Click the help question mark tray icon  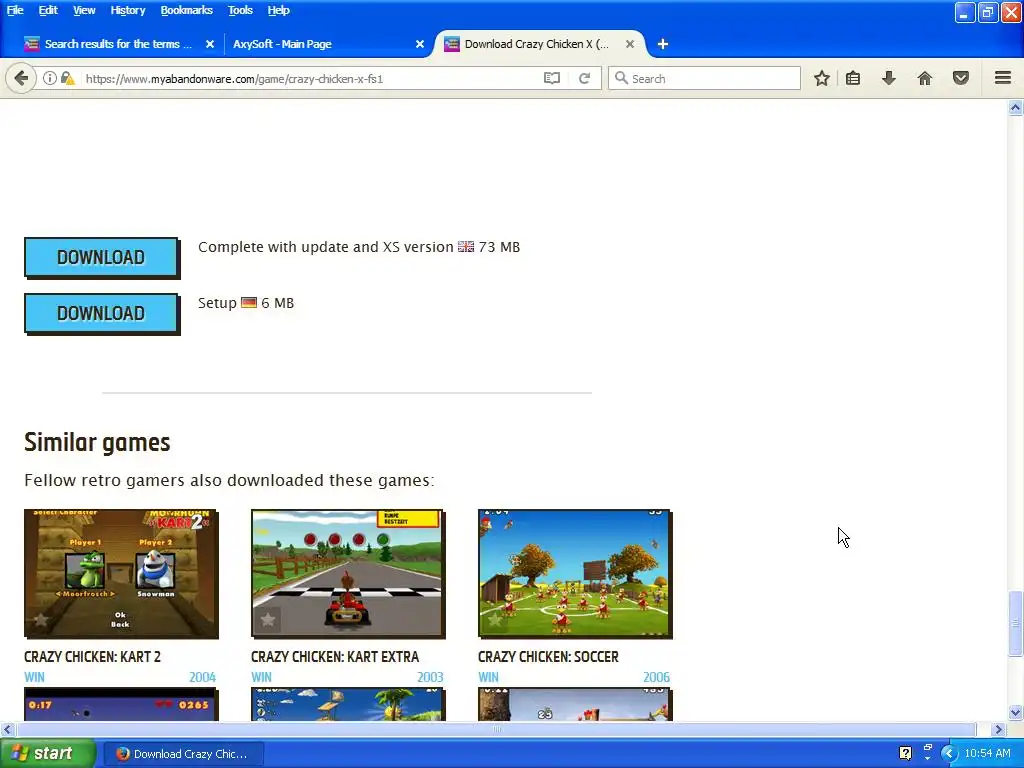(905, 753)
